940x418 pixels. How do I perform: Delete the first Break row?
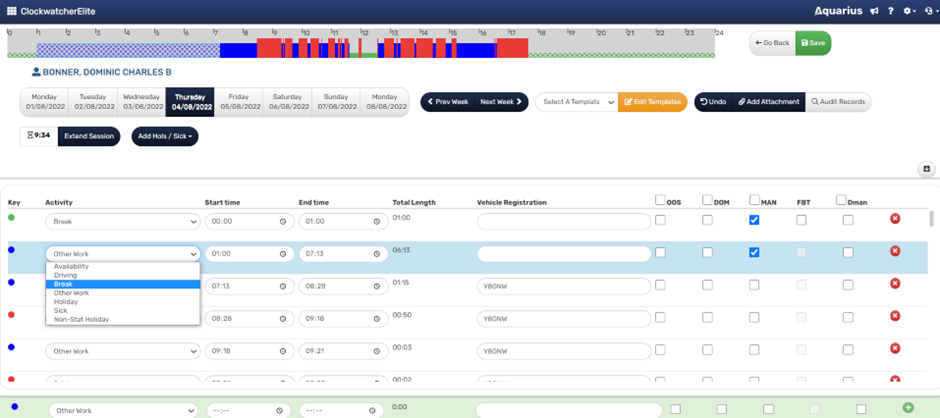click(x=895, y=220)
